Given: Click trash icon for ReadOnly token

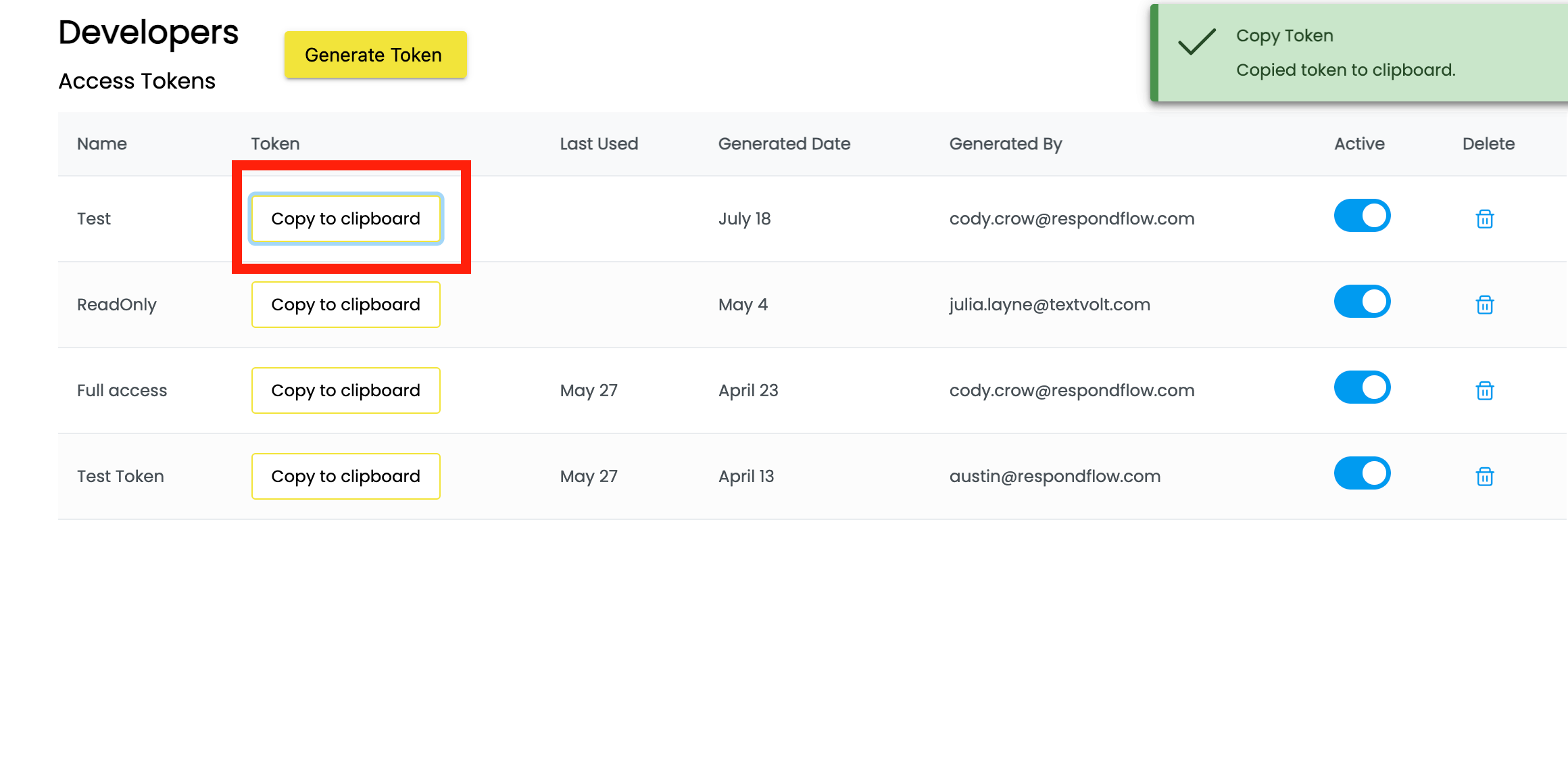Looking at the screenshot, I should point(1484,305).
